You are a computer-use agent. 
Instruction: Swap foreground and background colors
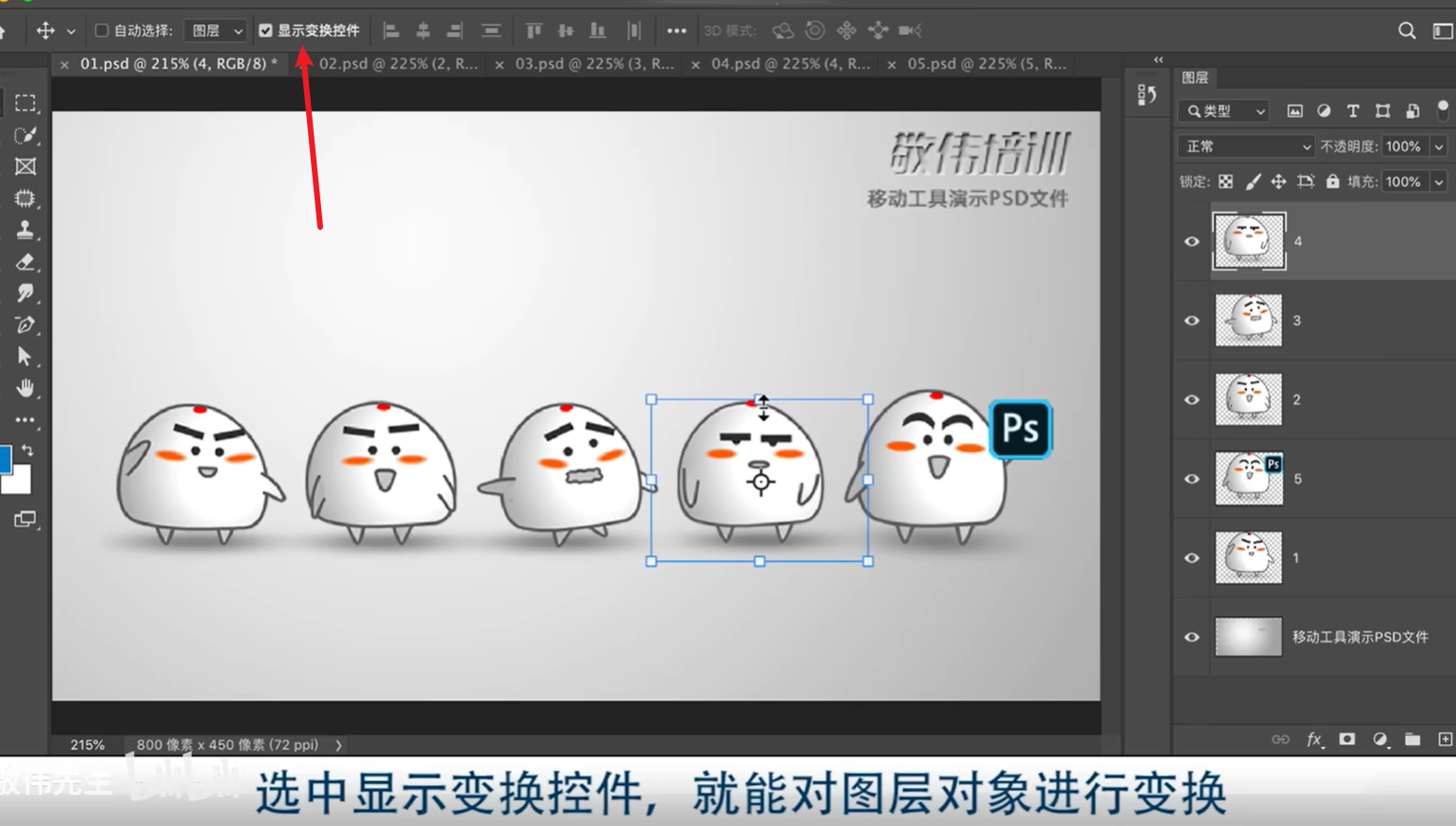click(x=28, y=450)
